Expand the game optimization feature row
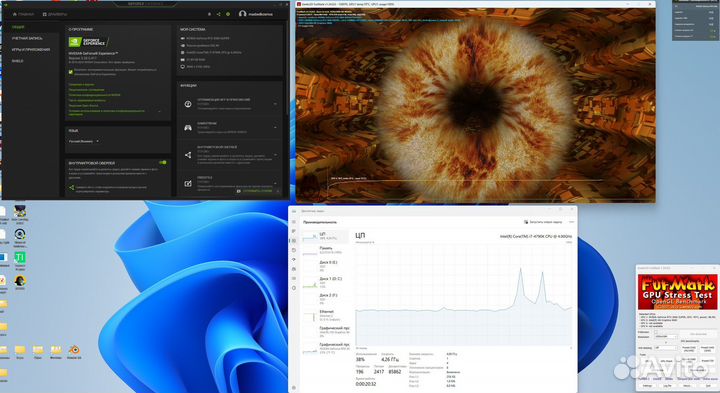 275,104
